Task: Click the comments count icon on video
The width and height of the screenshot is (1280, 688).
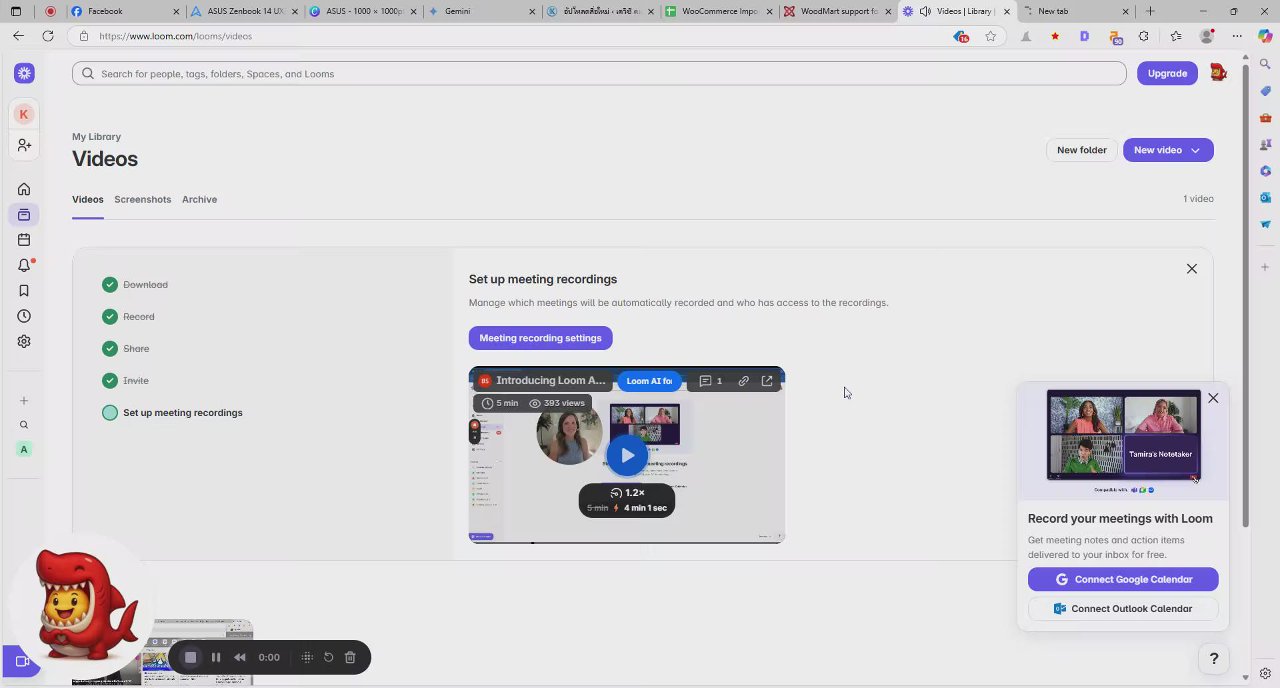Action: (711, 381)
